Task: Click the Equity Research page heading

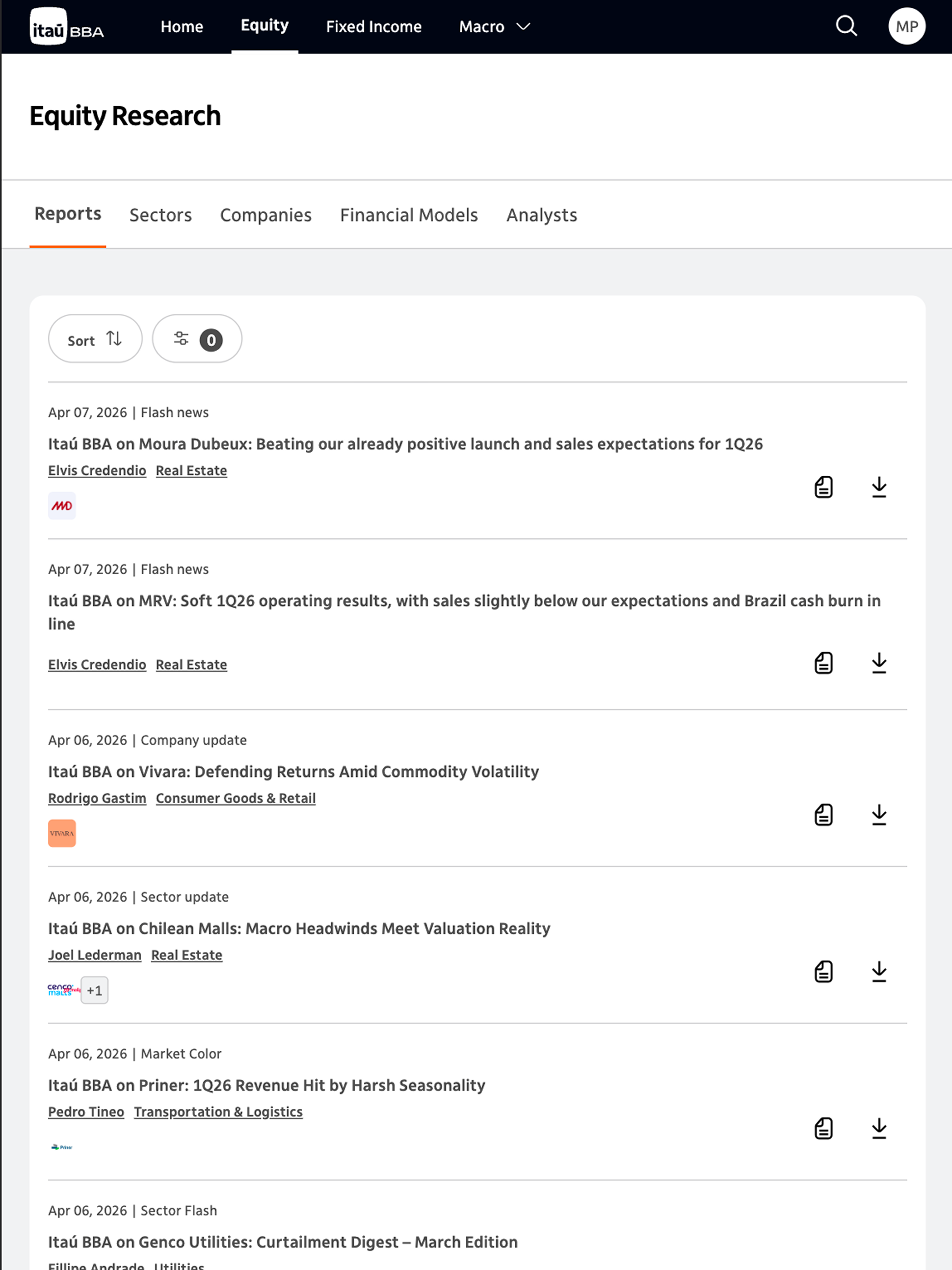Action: pos(125,116)
